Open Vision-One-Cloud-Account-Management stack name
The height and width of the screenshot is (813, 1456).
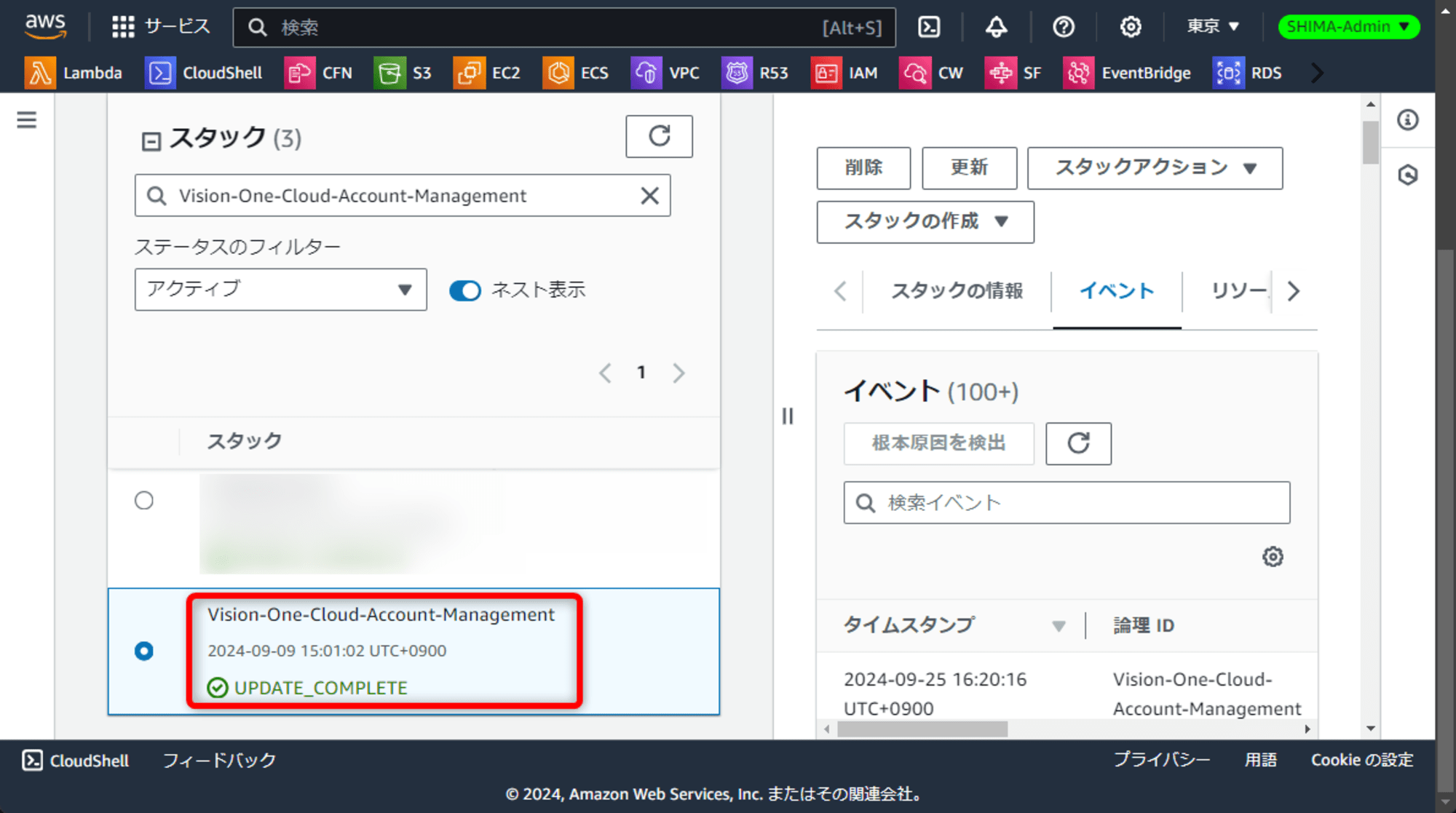tap(381, 614)
